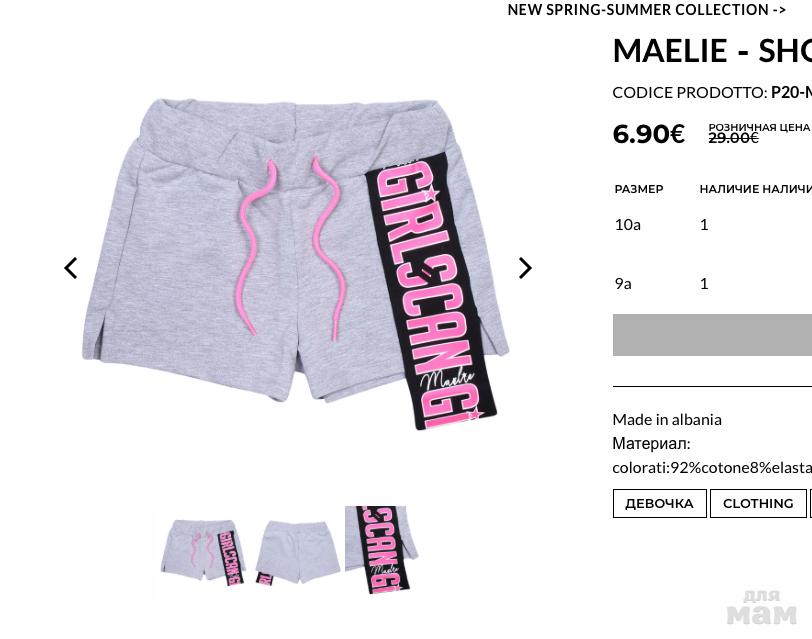
Task: Select the front view shorts thumbnail
Action: (x=202, y=553)
